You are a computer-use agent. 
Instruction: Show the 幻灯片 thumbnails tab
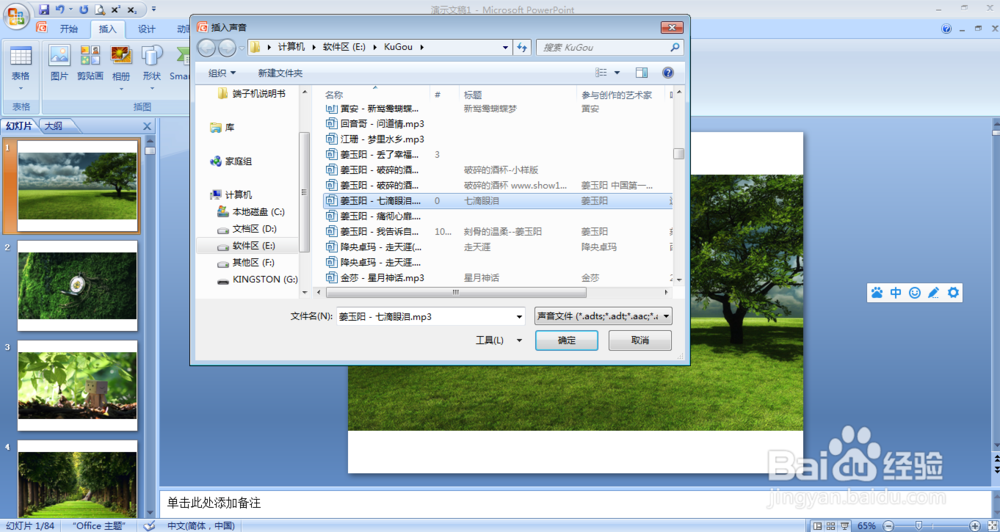click(19, 126)
